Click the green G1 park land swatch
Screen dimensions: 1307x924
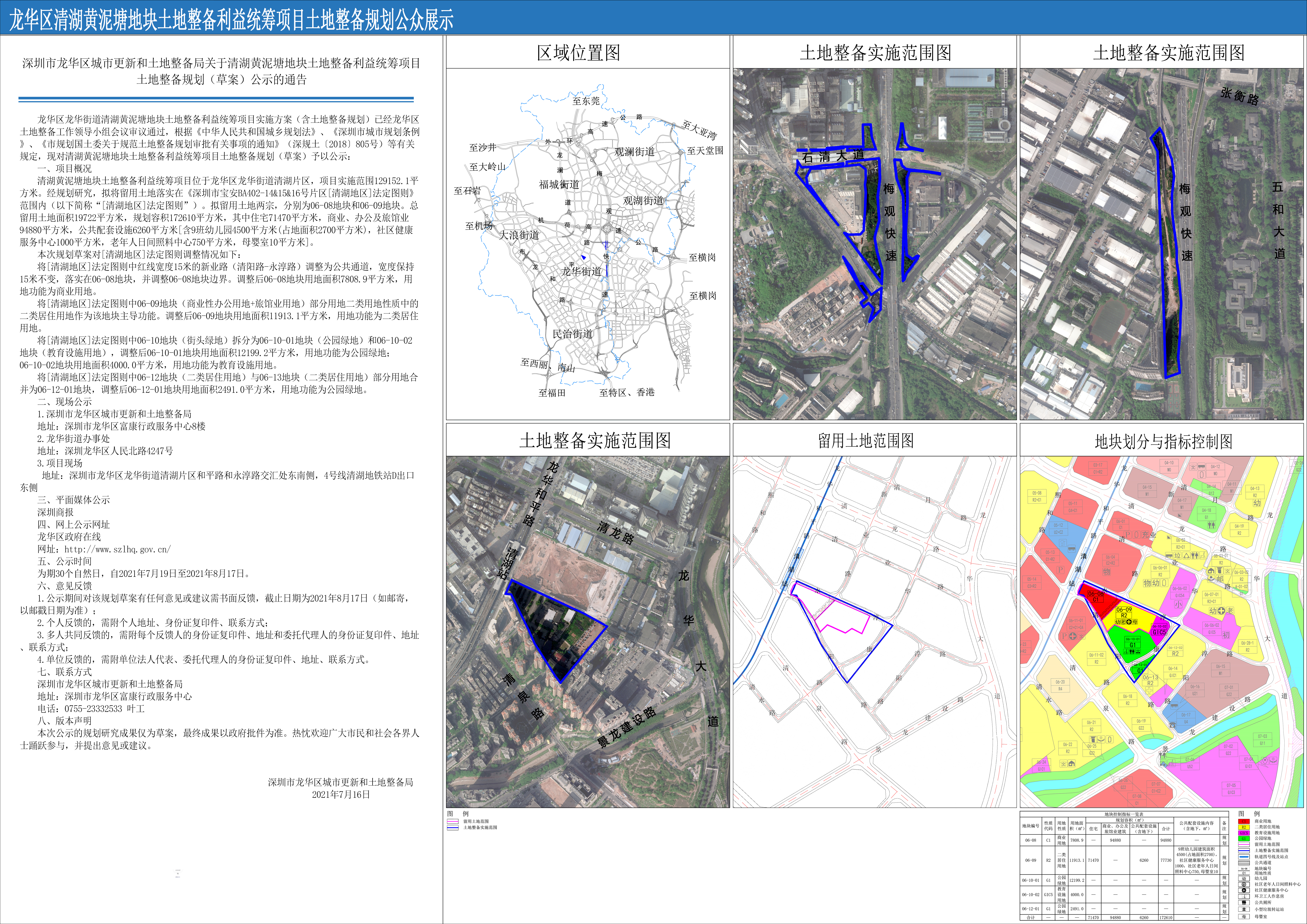click(1244, 839)
